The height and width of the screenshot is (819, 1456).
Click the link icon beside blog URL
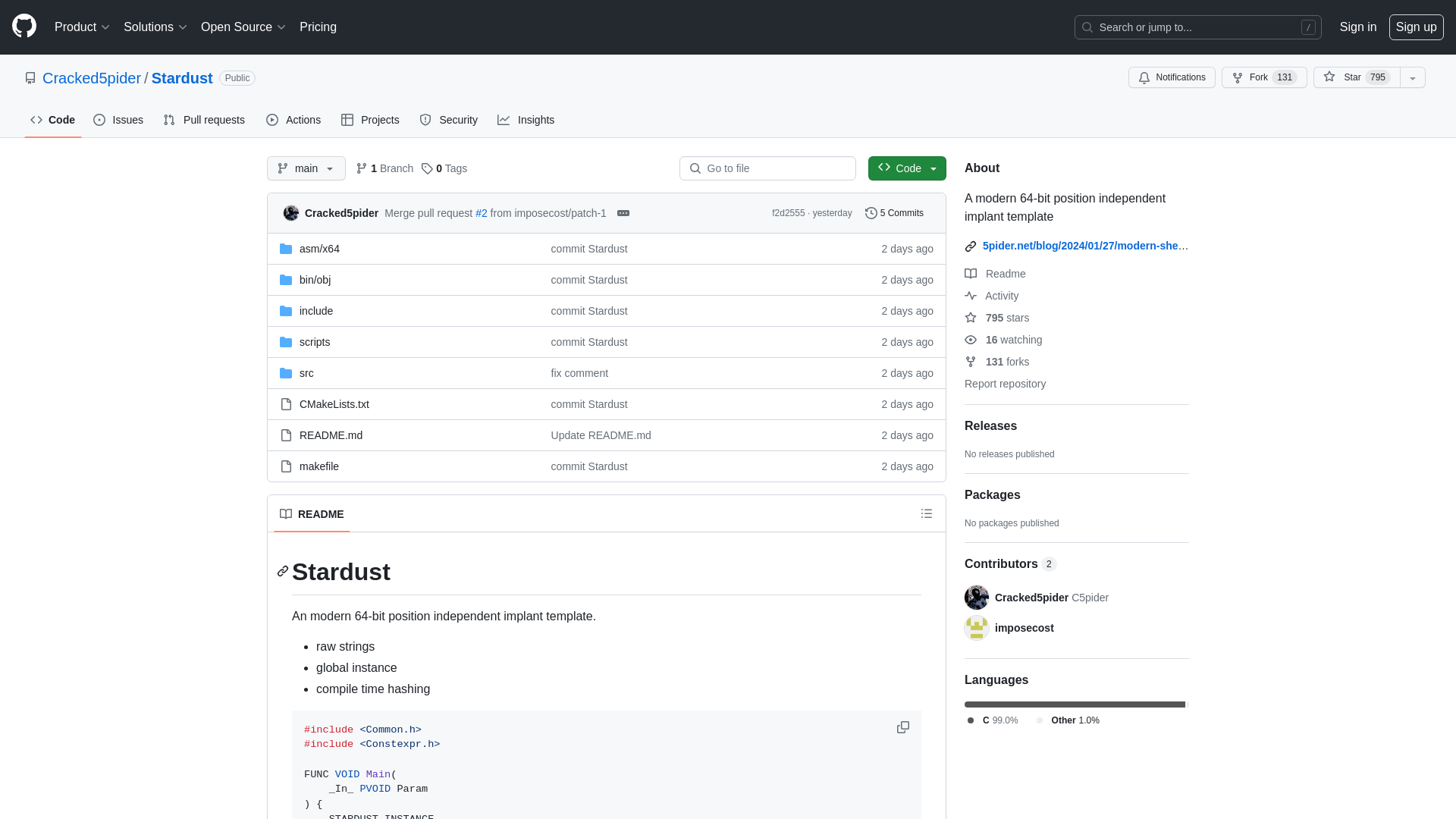click(971, 246)
